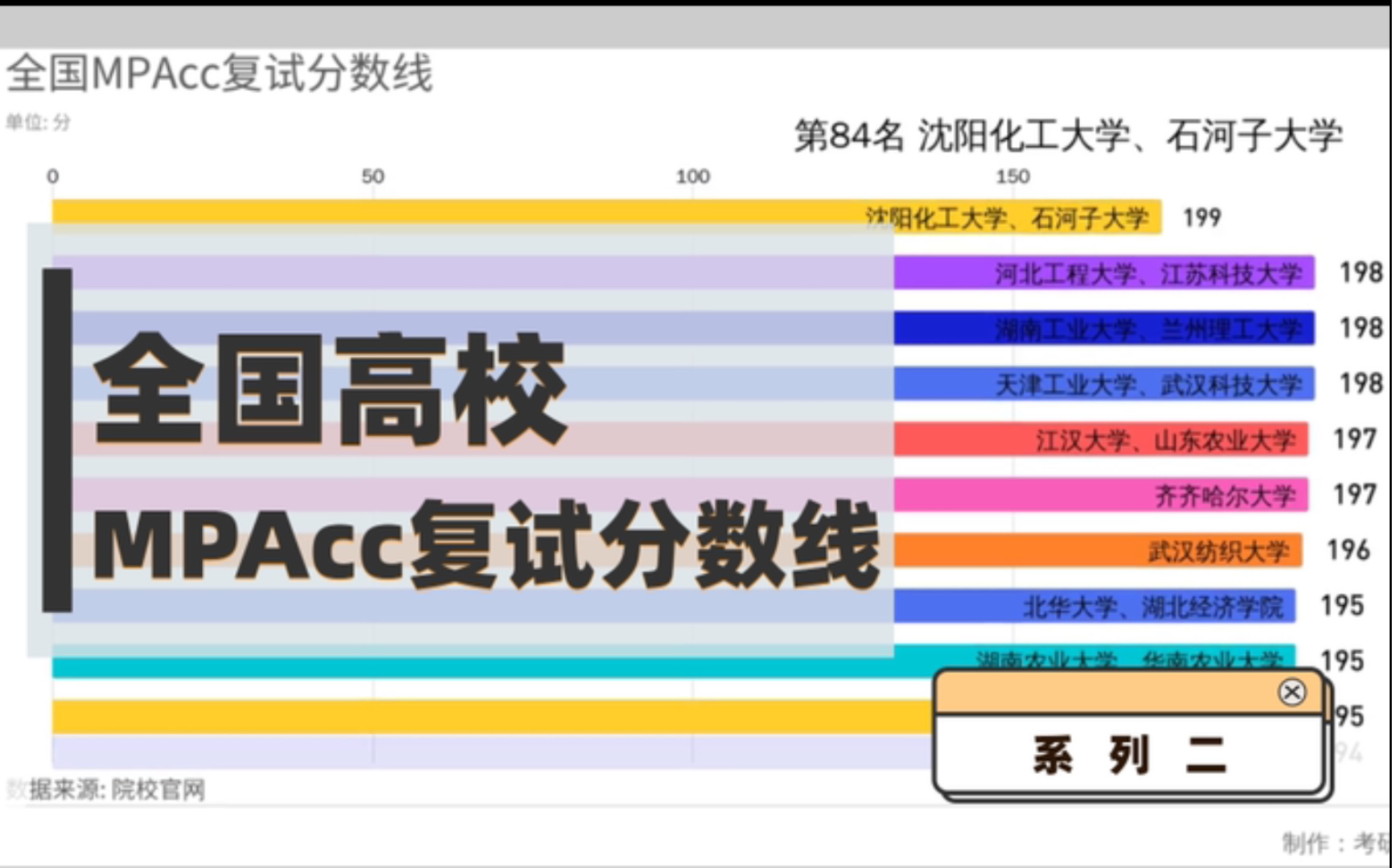Viewport: 1392px width, 868px height.
Task: Click the axis tick label 50
Action: [372, 176]
